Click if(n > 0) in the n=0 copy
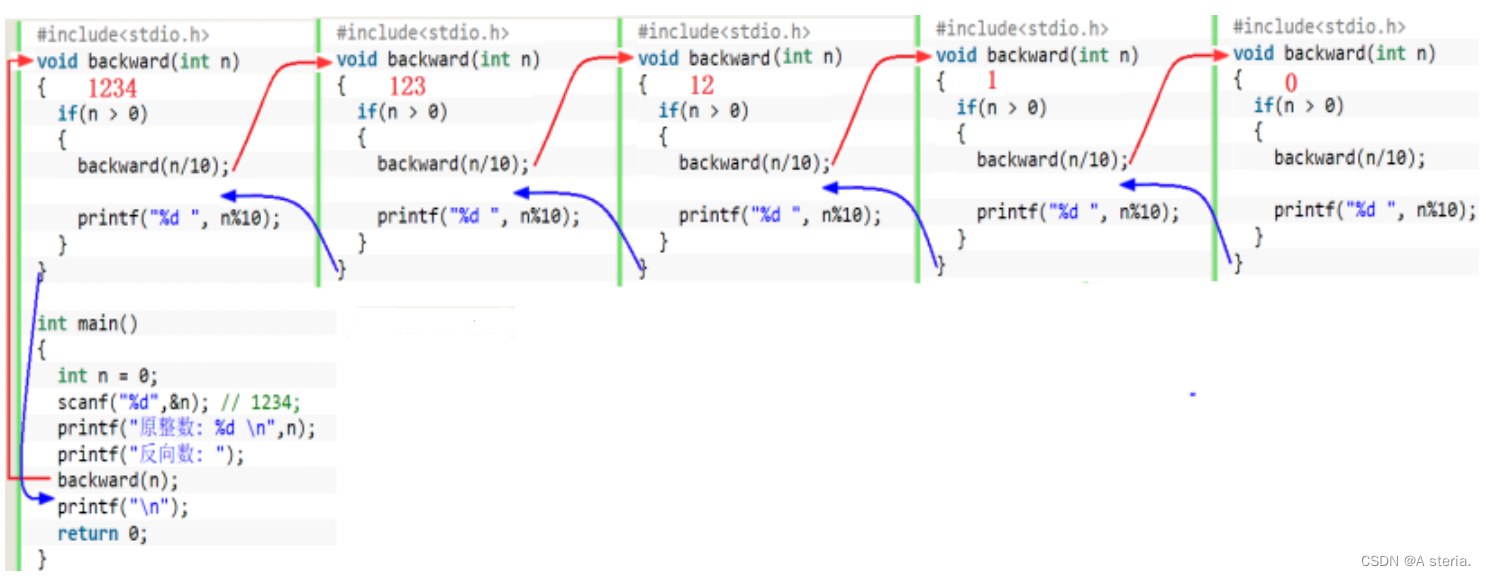 1299,105
